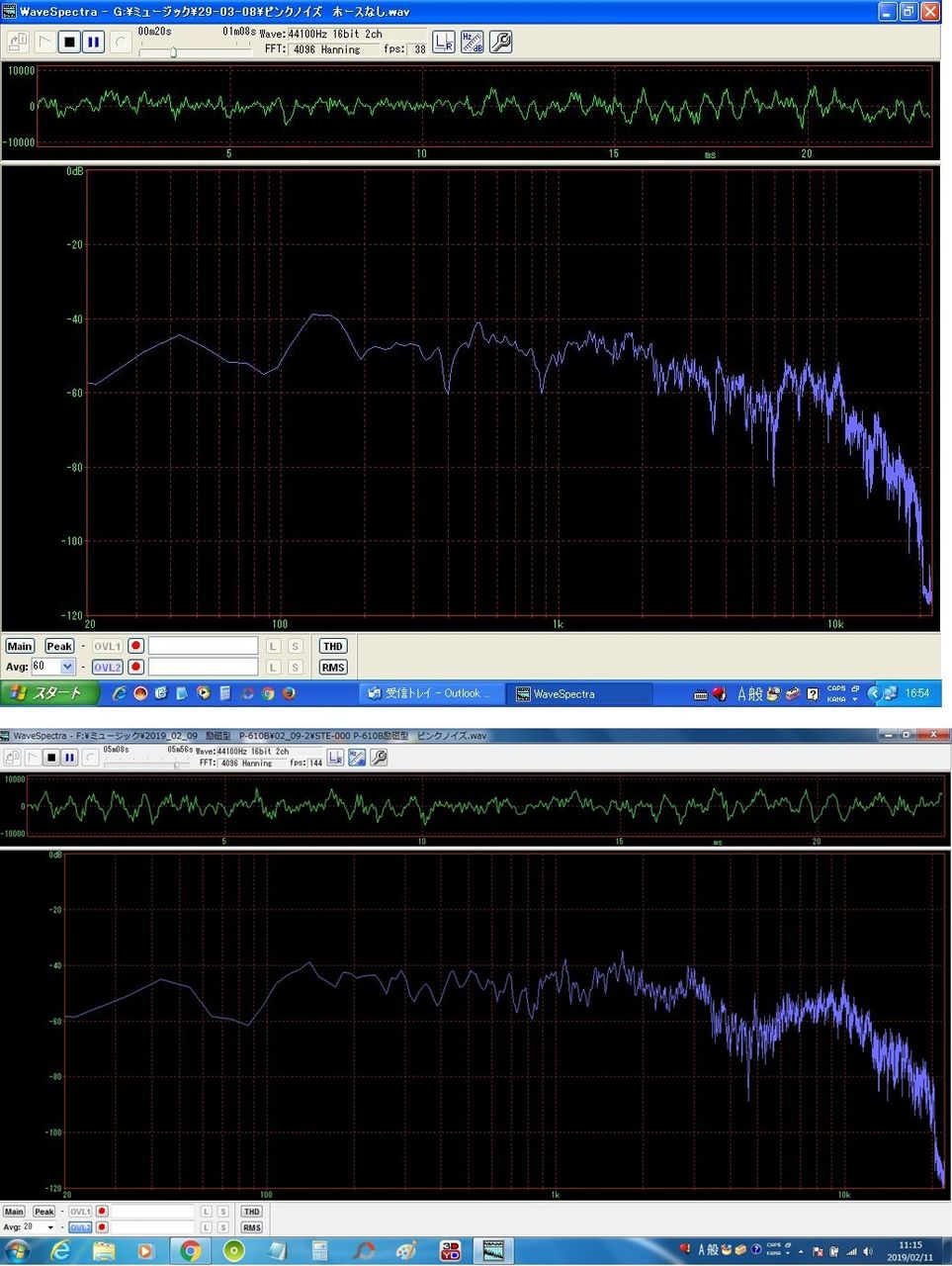Enable OVL1 overlay in window with Avg 60
Screen dimensions: 952x1266
(x=107, y=646)
